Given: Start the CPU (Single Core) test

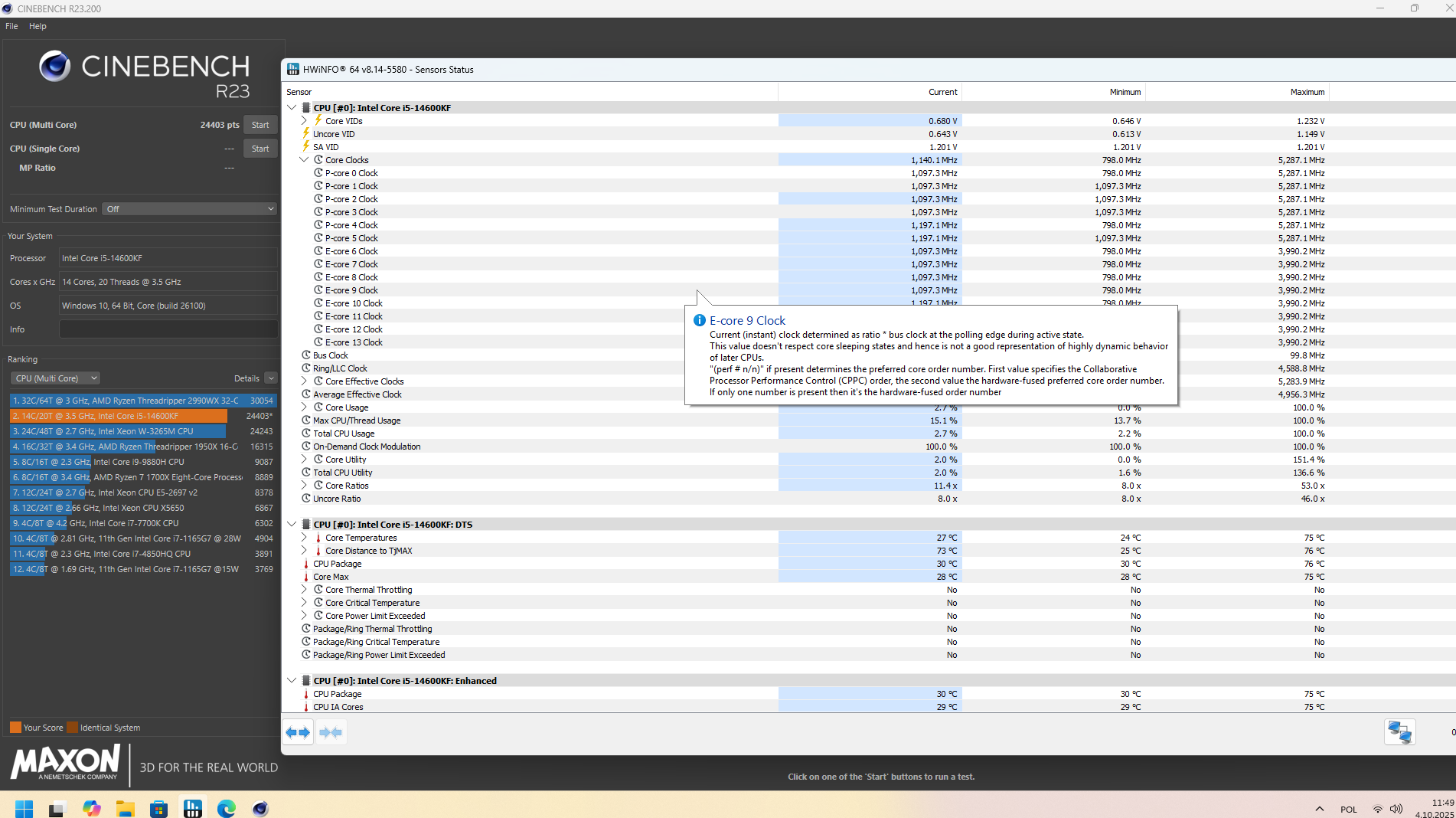Looking at the screenshot, I should point(260,149).
